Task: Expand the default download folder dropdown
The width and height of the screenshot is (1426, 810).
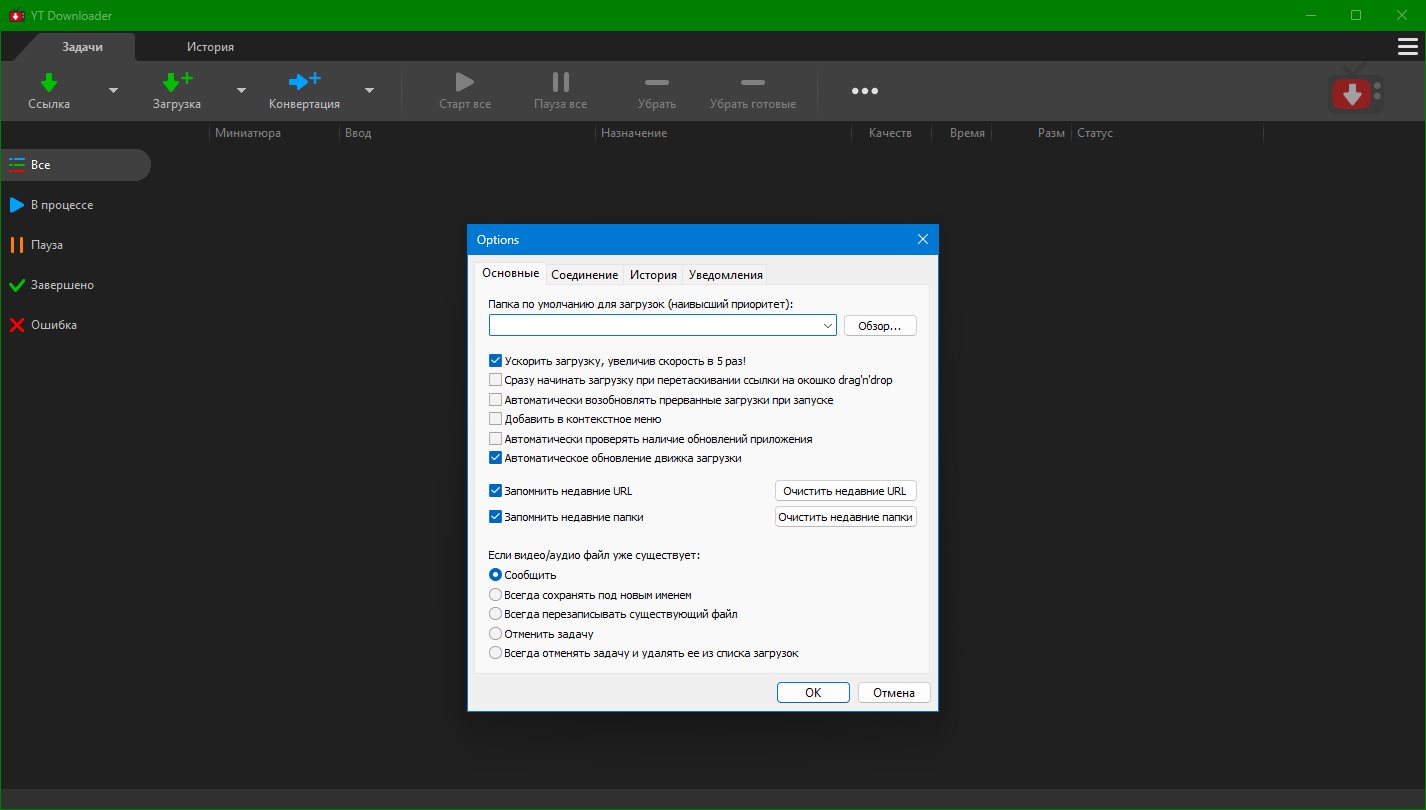Action: tap(827, 326)
